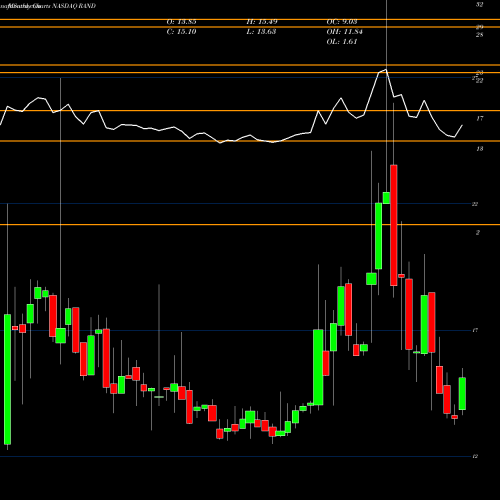Click the tallest red candlestick

pyautogui.click(x=394, y=225)
